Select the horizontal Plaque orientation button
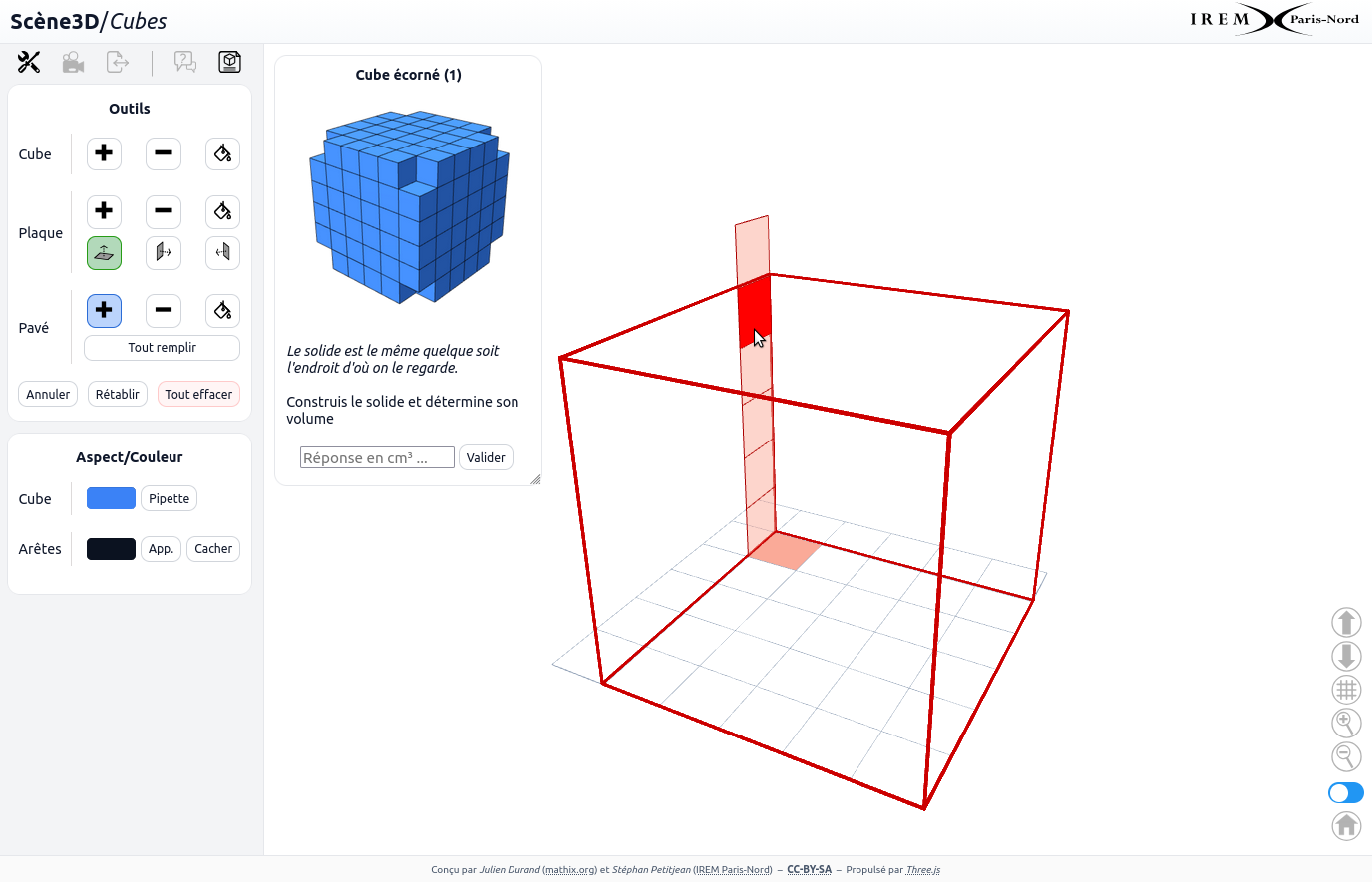 (104, 253)
